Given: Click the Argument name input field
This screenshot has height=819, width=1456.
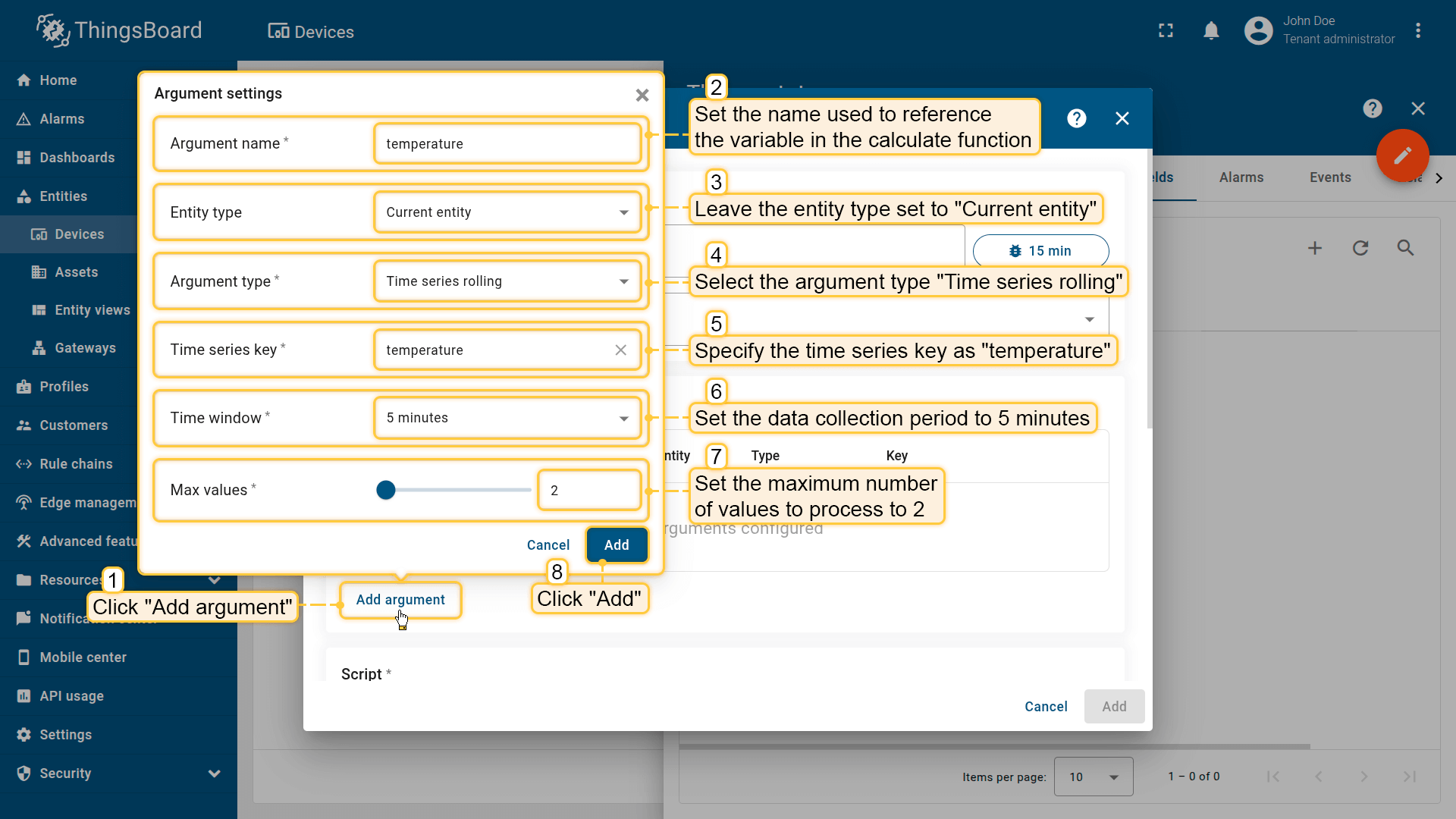Looking at the screenshot, I should pyautogui.click(x=507, y=144).
